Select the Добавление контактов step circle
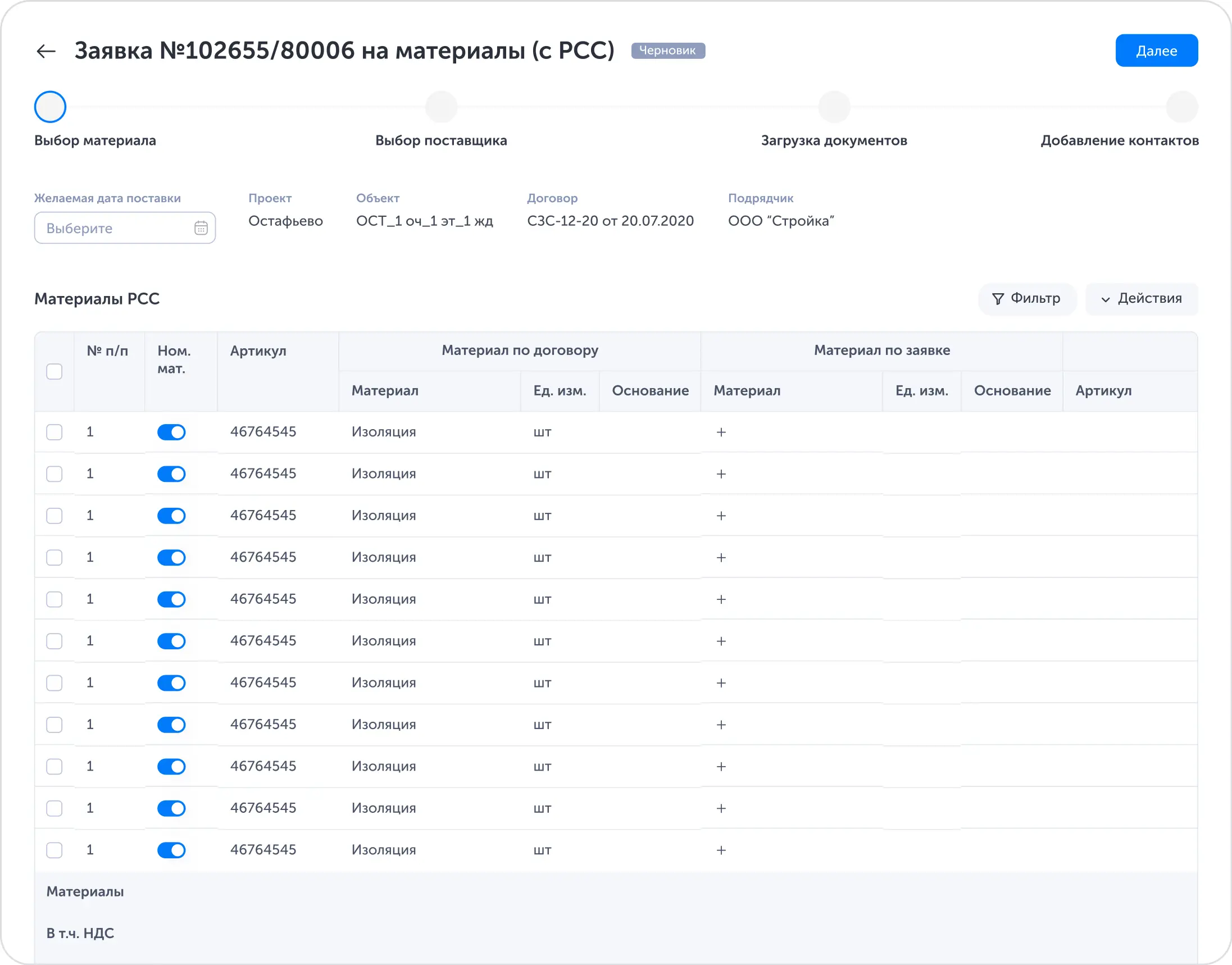This screenshot has height=965, width=1232. pos(1181,107)
